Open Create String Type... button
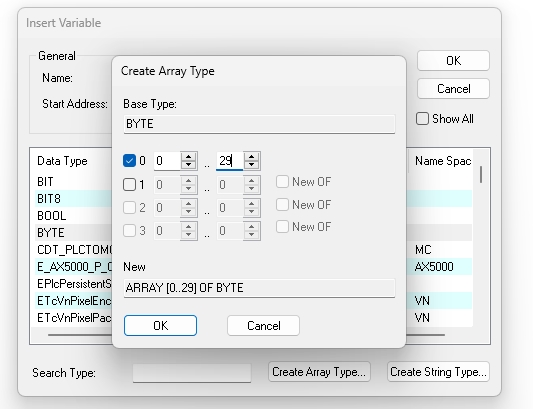 (x=438, y=372)
